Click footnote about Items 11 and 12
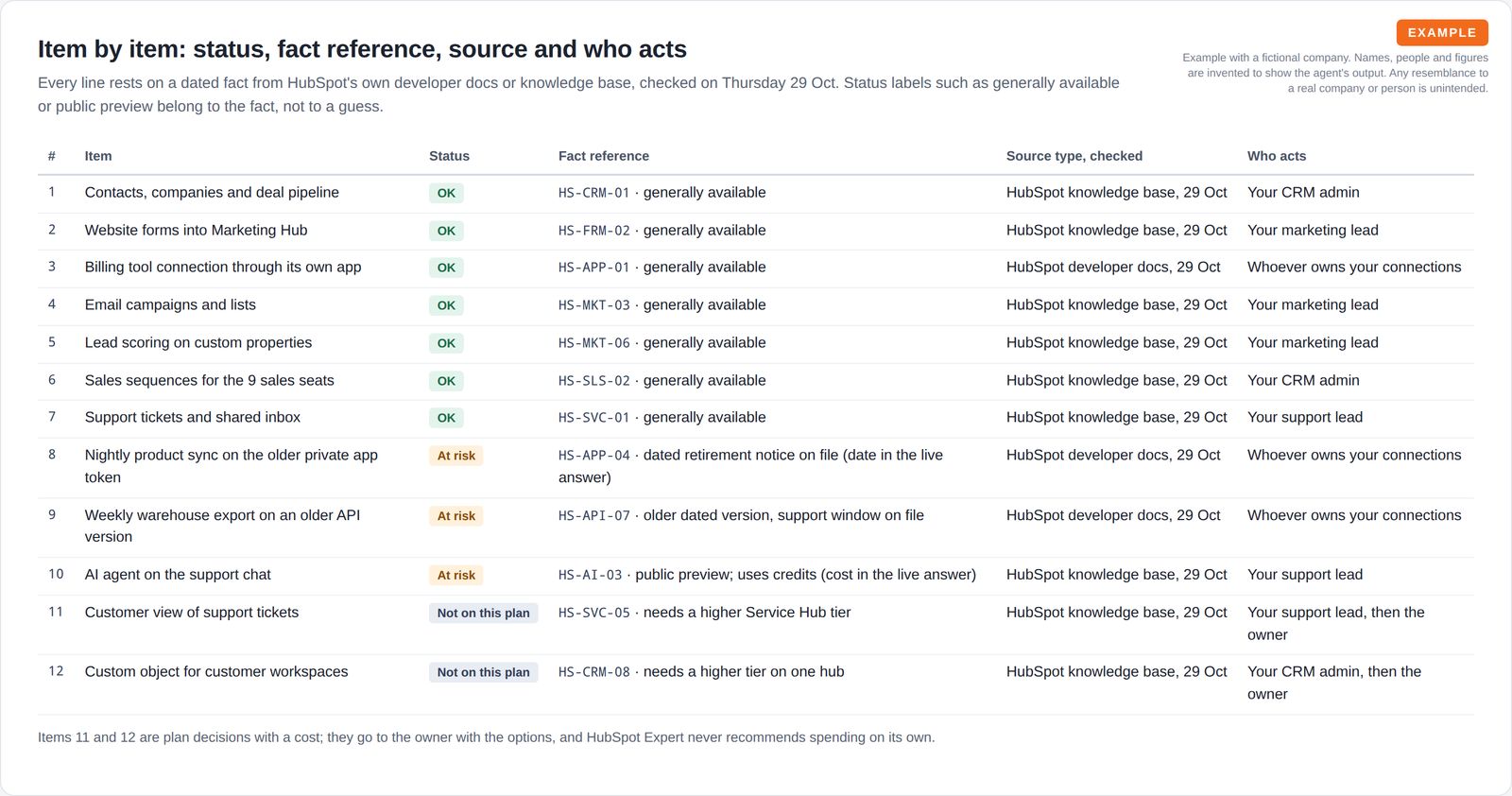The image size is (1512, 796). point(487,737)
